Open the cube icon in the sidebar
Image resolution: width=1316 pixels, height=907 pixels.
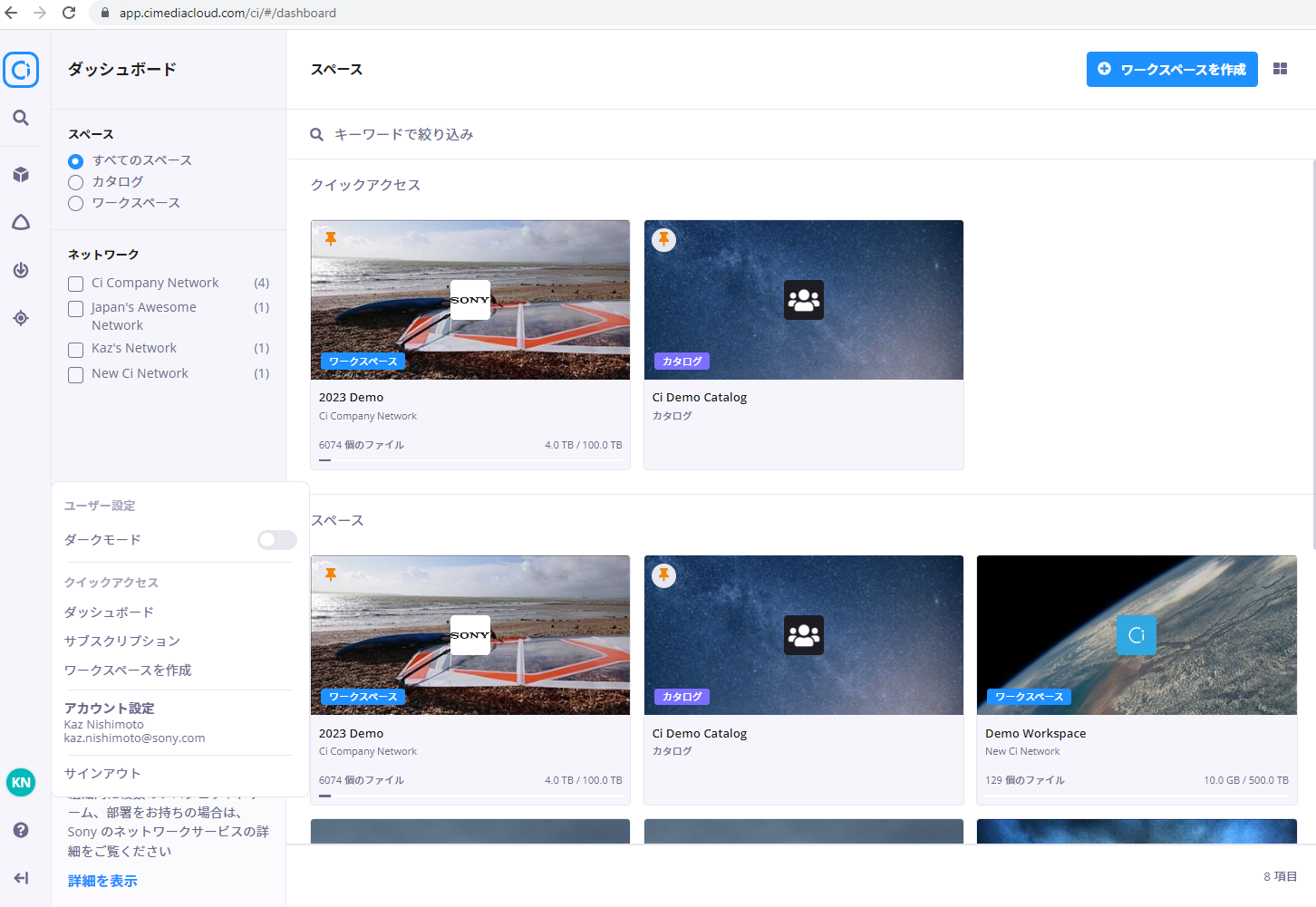(x=21, y=175)
